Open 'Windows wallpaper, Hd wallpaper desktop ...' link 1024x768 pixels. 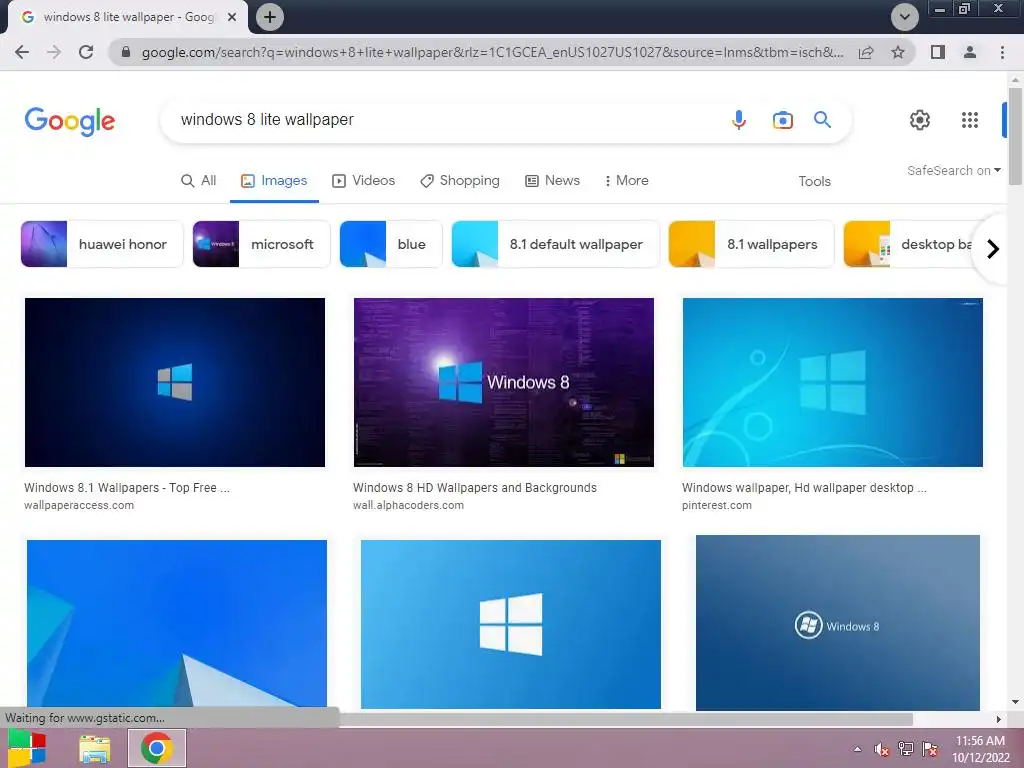click(804, 488)
